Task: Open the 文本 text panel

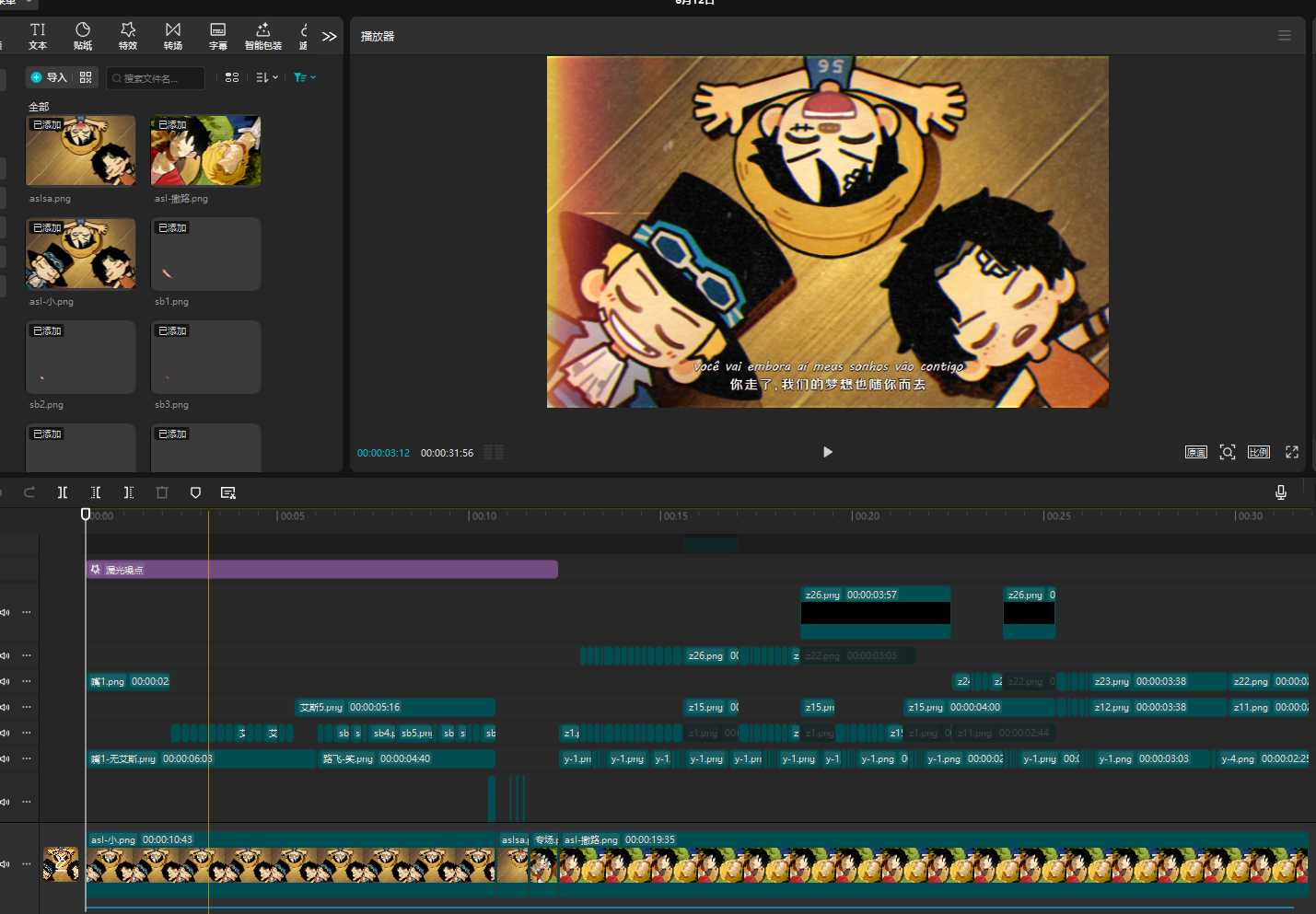Action: coord(38,36)
